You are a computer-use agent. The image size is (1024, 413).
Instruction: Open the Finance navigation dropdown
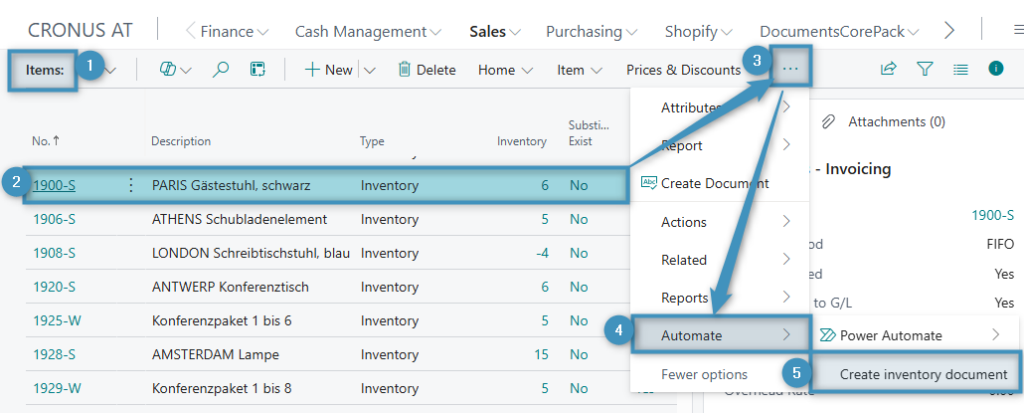pyautogui.click(x=234, y=31)
